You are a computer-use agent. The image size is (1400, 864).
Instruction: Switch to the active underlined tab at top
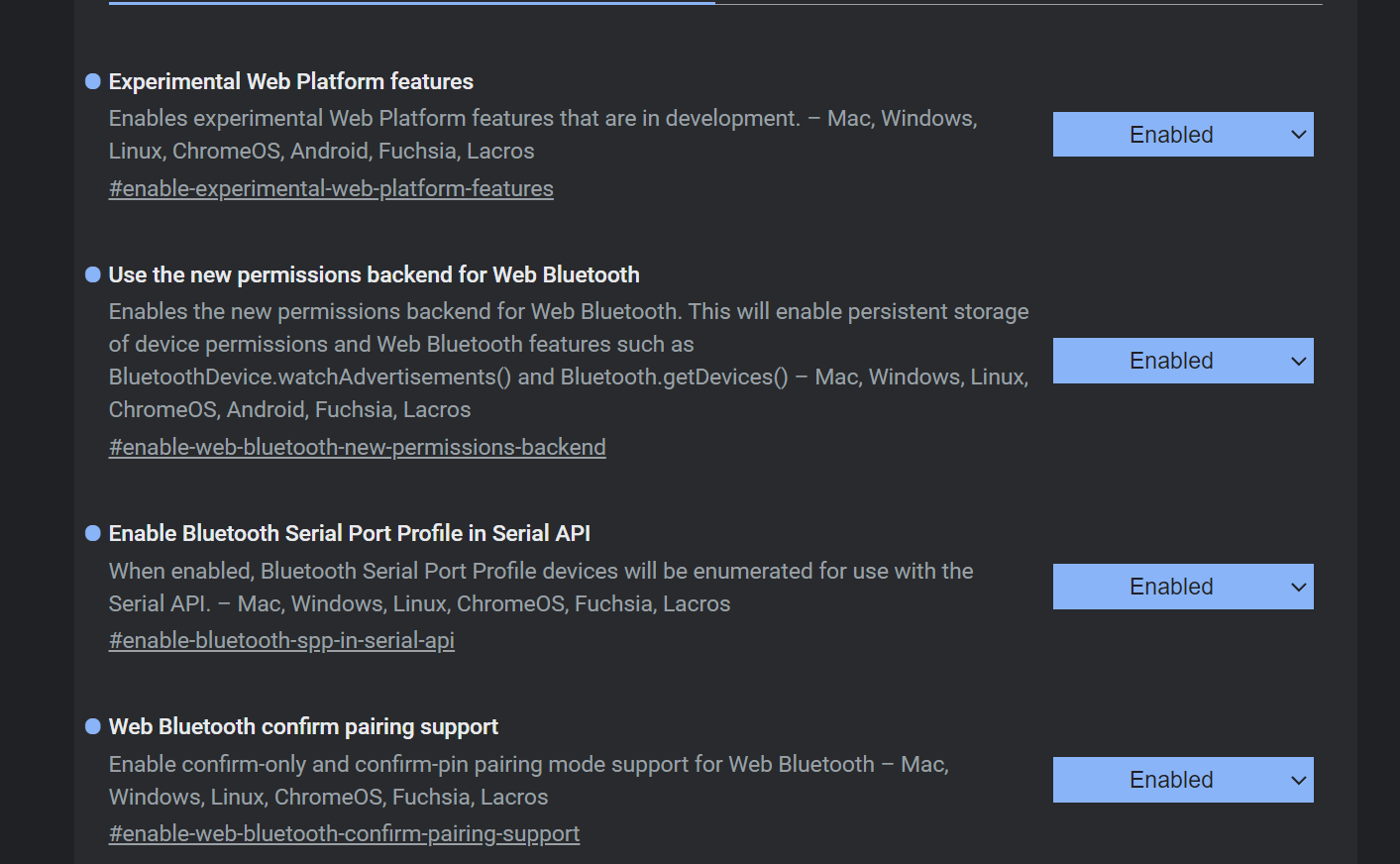tap(411, 5)
